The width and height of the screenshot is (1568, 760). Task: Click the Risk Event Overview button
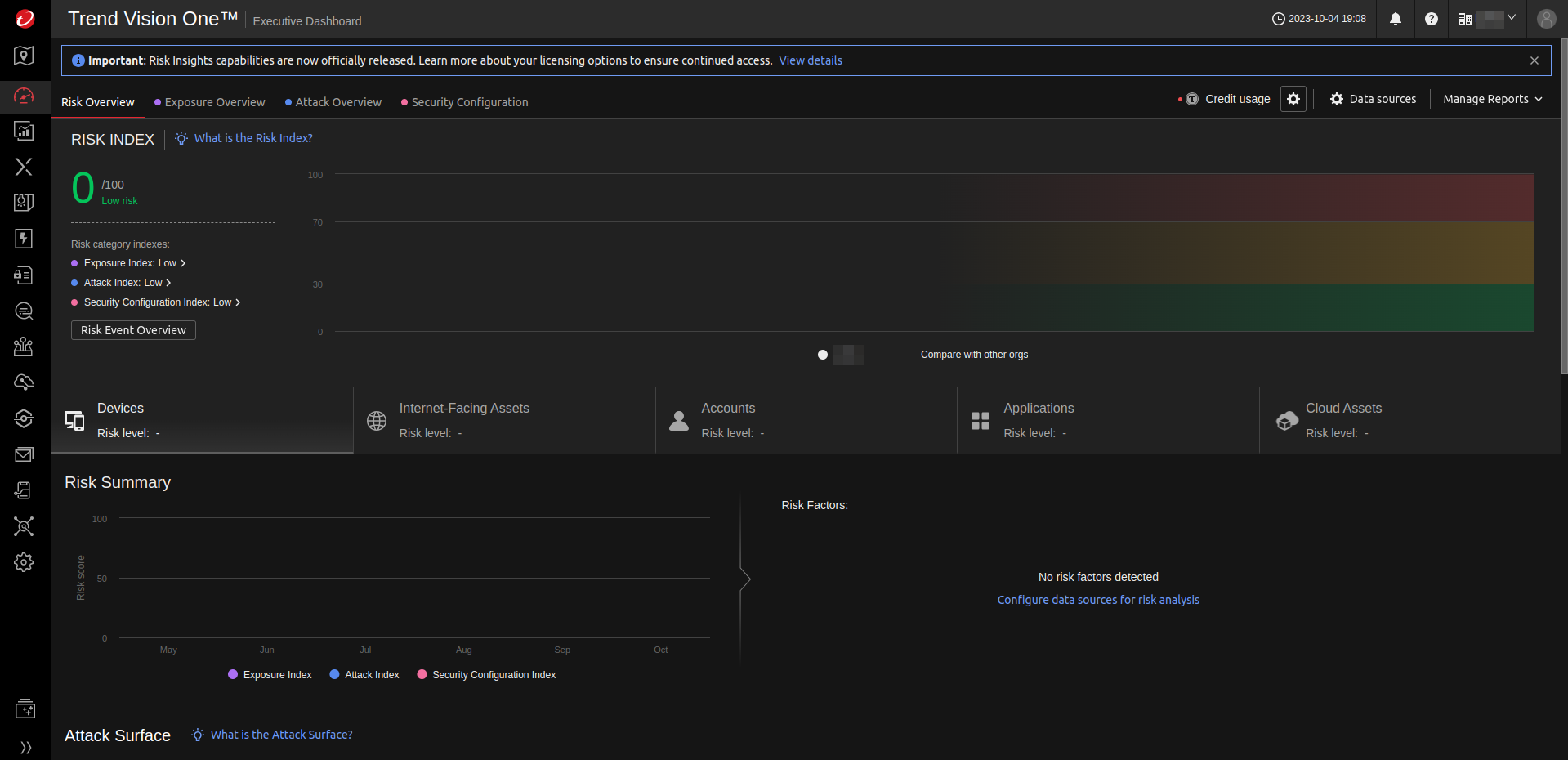(x=132, y=330)
